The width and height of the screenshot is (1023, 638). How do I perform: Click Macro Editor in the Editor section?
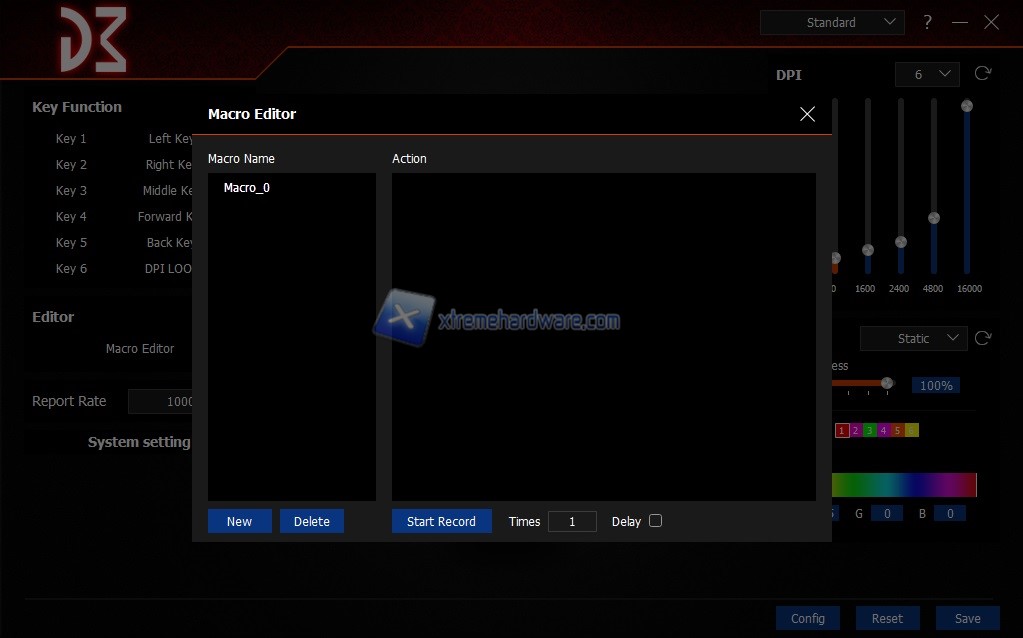pos(140,349)
